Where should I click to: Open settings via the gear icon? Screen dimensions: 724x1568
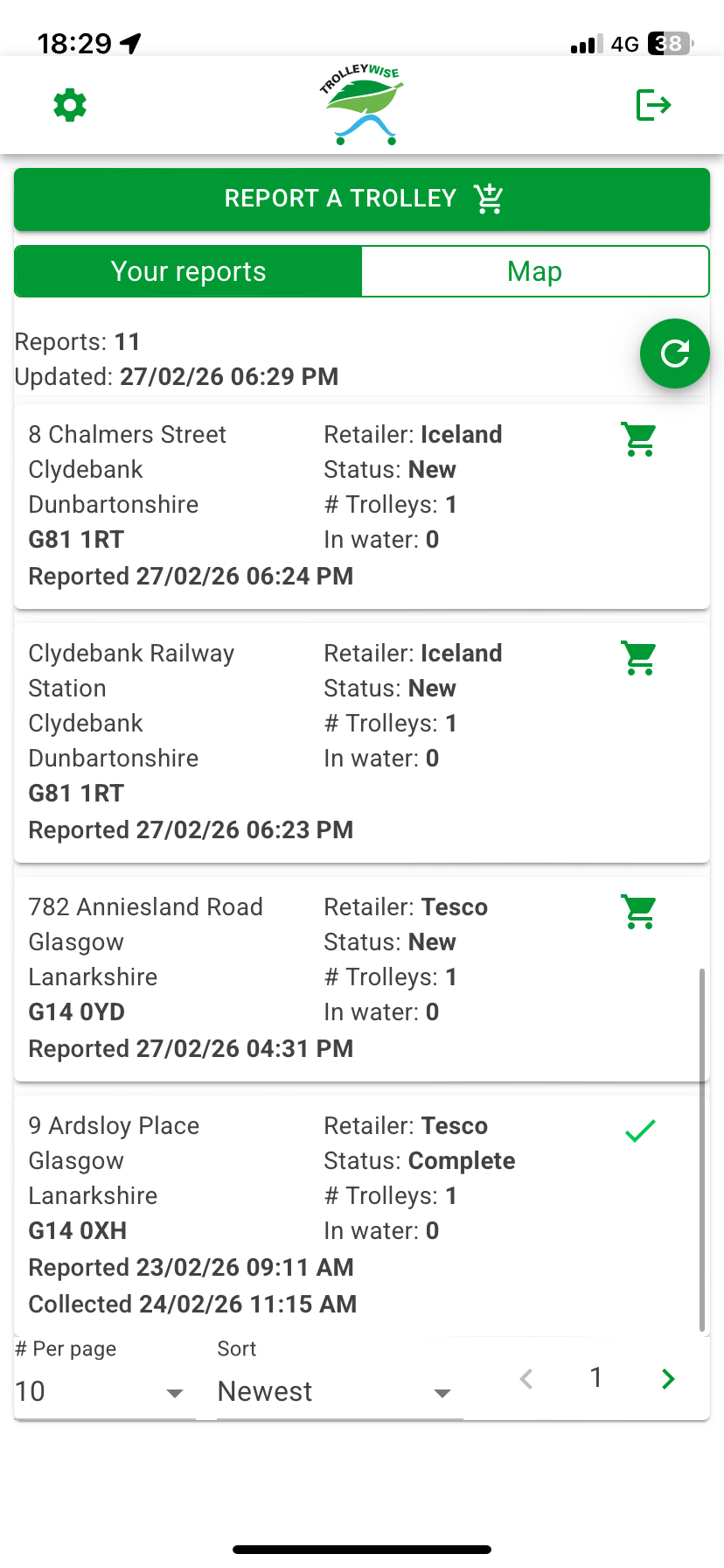(70, 106)
